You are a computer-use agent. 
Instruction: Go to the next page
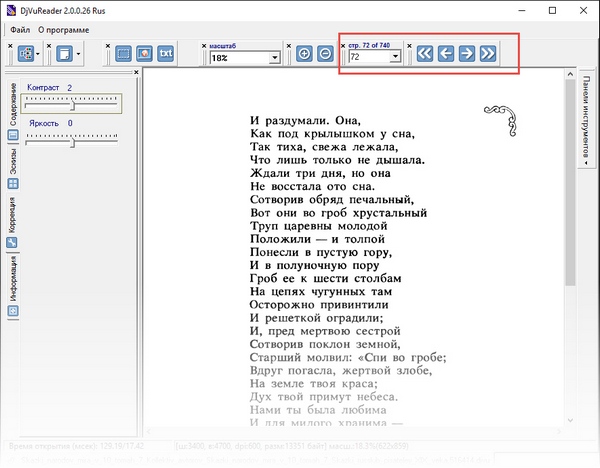[x=467, y=54]
